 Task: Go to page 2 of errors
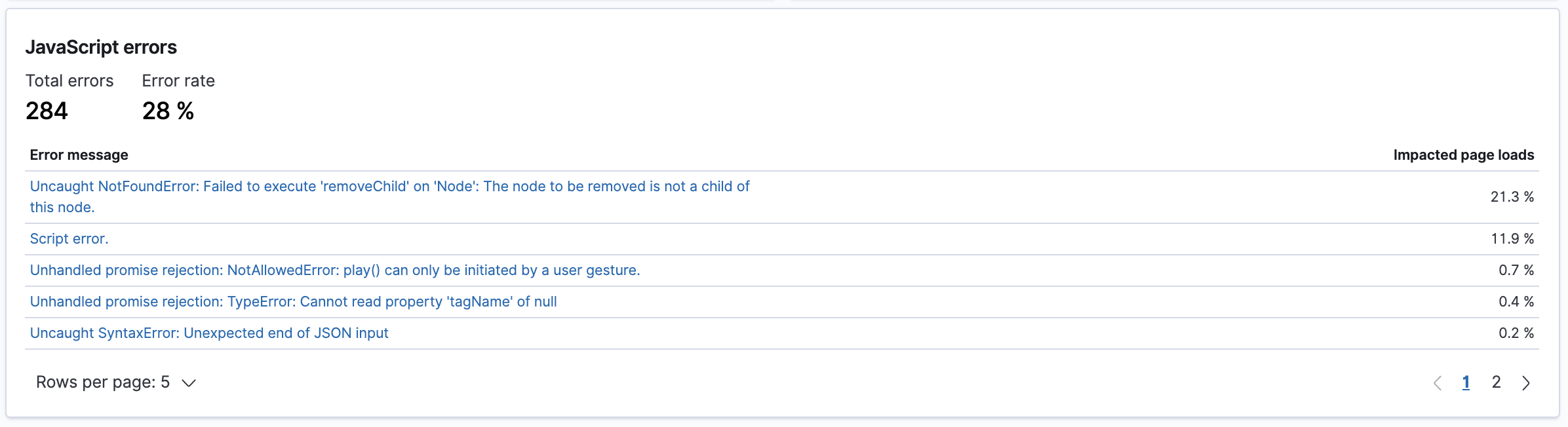(1495, 382)
